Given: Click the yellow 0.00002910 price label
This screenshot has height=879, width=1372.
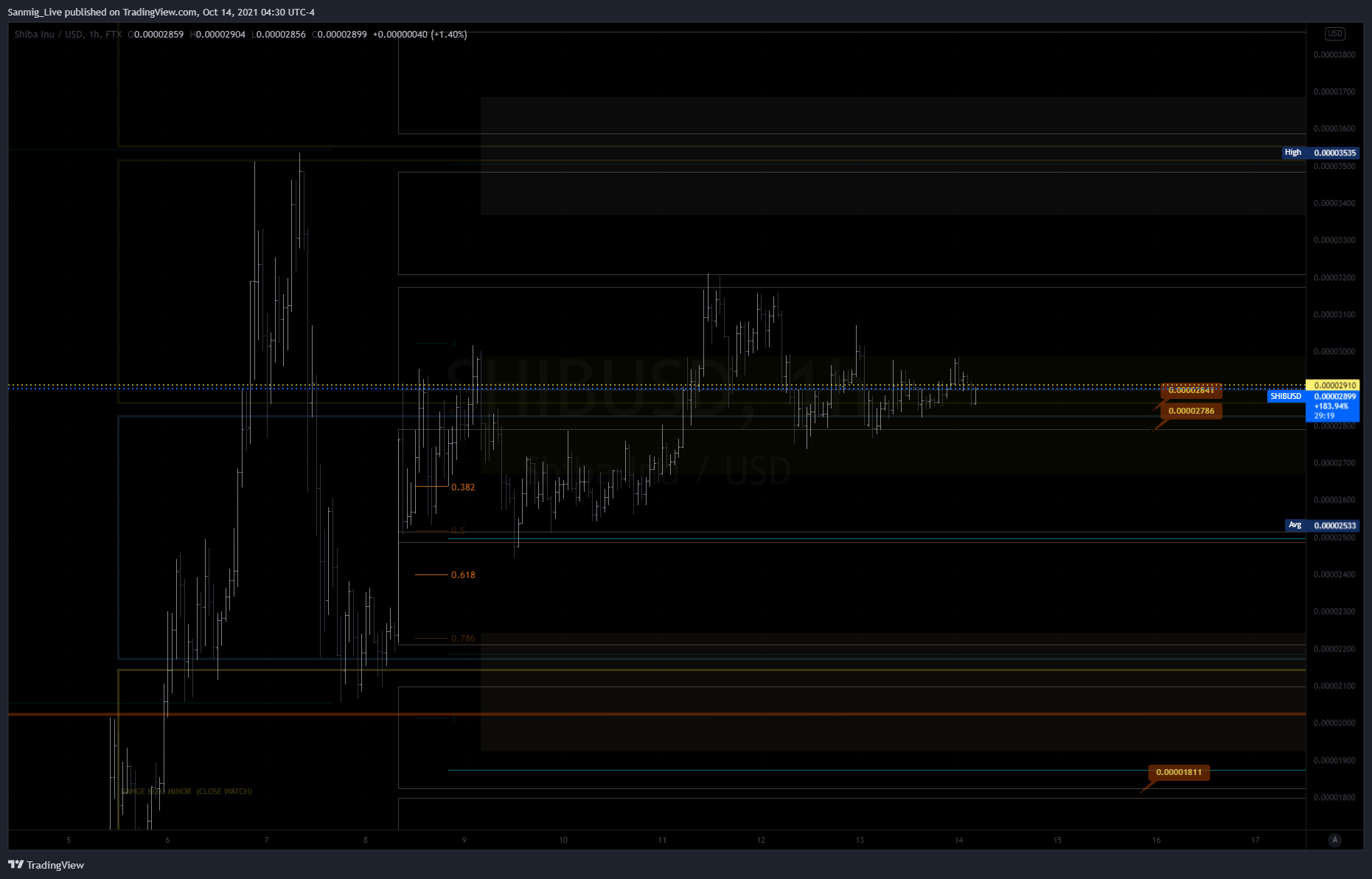Looking at the screenshot, I should (x=1334, y=385).
